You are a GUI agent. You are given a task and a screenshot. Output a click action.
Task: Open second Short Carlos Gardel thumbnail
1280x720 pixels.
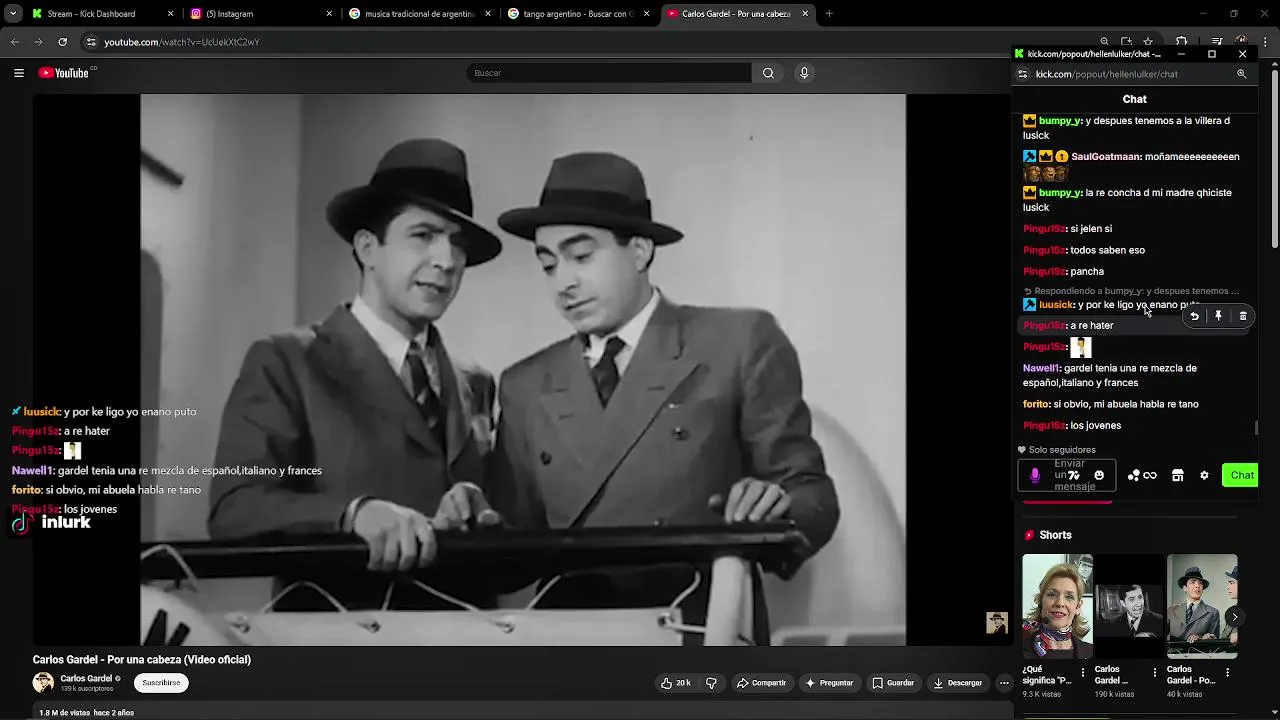1130,606
